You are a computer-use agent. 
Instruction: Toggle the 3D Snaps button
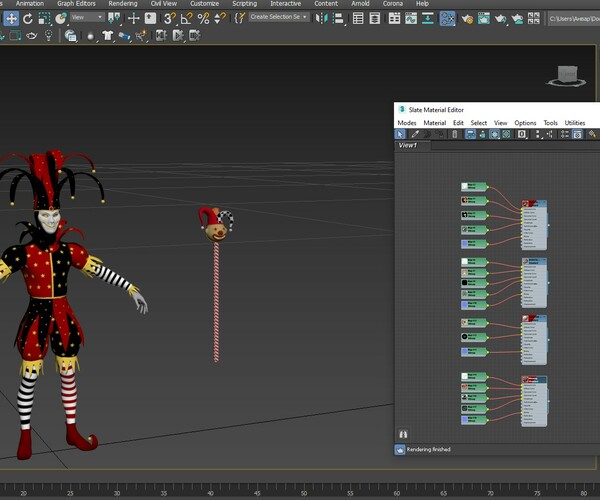click(x=169, y=18)
